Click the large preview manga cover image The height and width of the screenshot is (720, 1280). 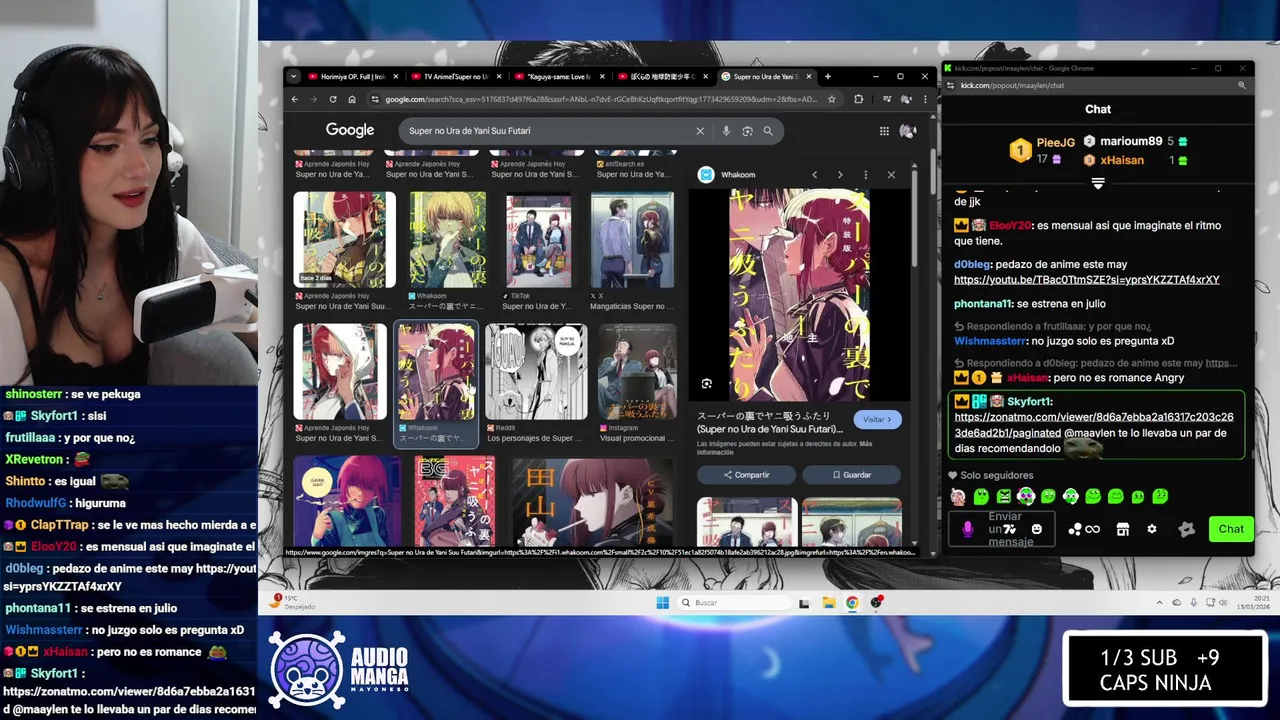click(799, 295)
